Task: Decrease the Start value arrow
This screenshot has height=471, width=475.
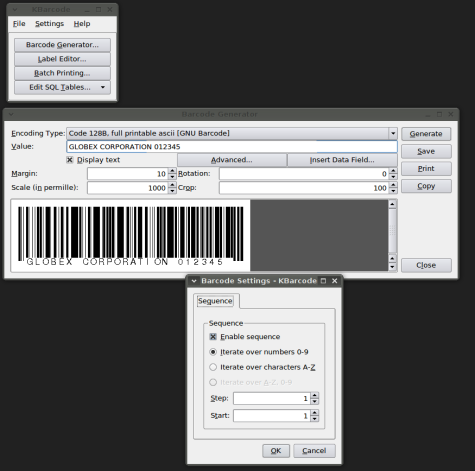Action: point(314,419)
